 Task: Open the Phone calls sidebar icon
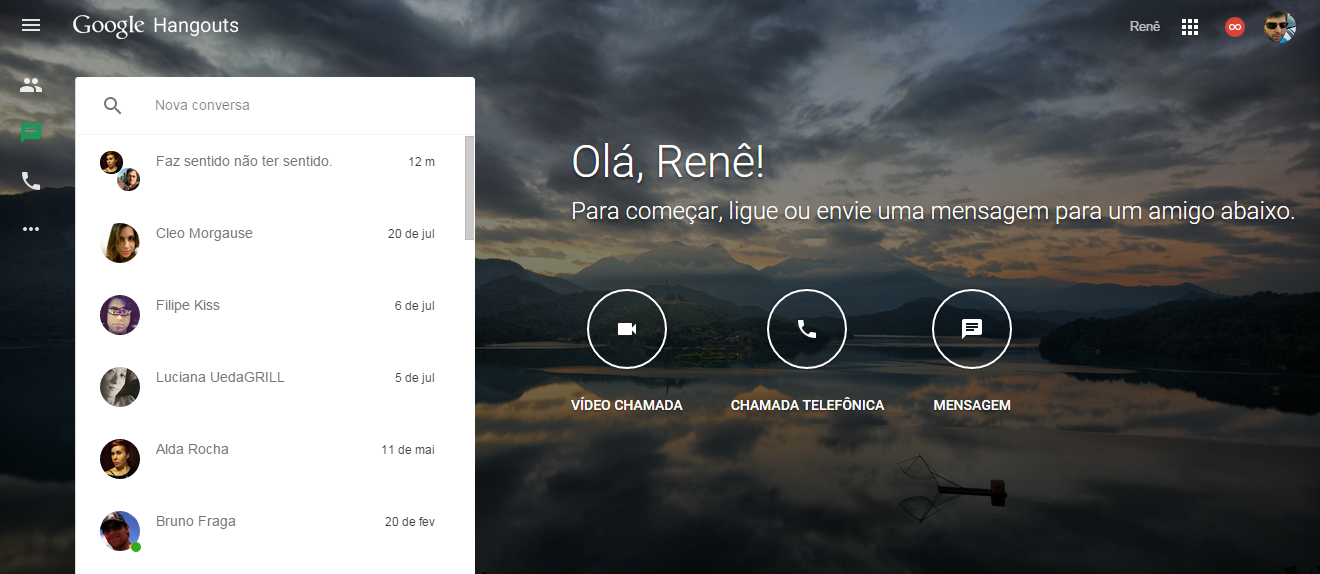[31, 181]
